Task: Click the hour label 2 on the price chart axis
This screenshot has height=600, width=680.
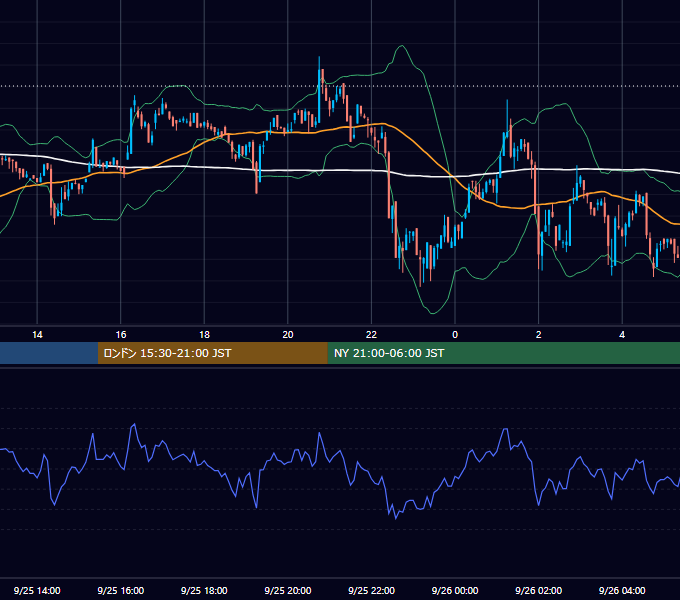Action: coord(539,335)
